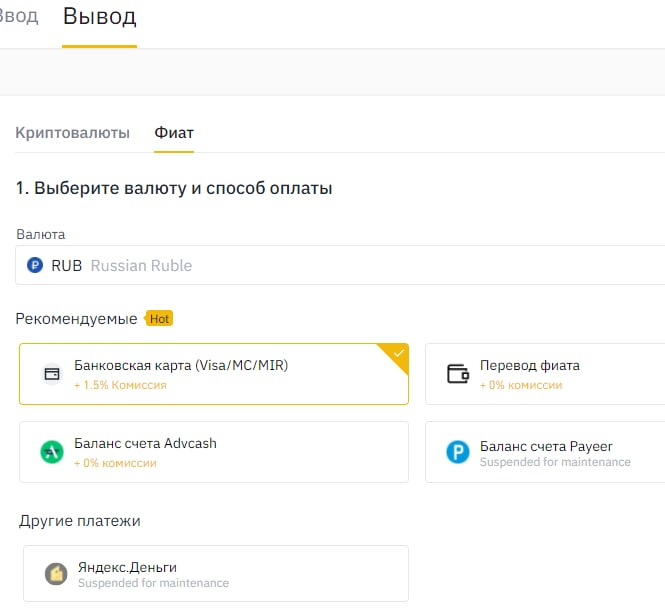Click the blue Payeer logo icon
This screenshot has height=616, width=665.
[x=458, y=452]
